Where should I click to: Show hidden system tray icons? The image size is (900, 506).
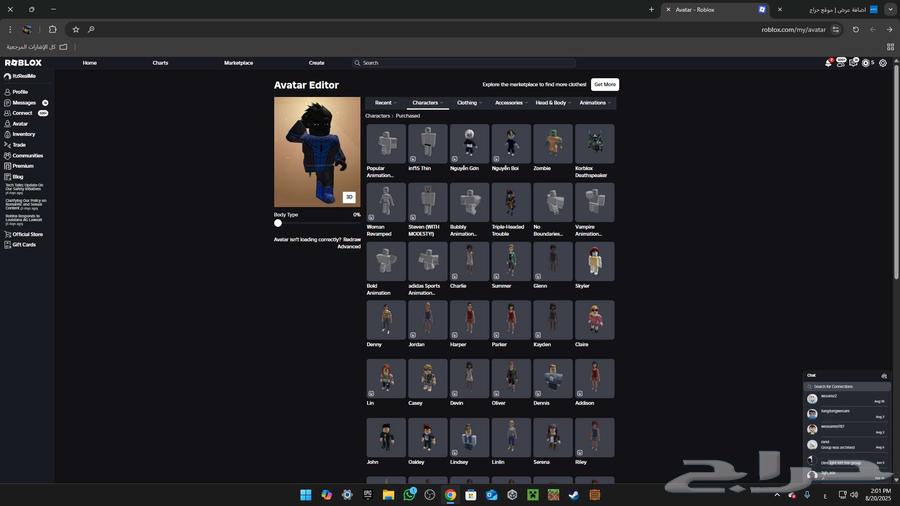(777, 495)
